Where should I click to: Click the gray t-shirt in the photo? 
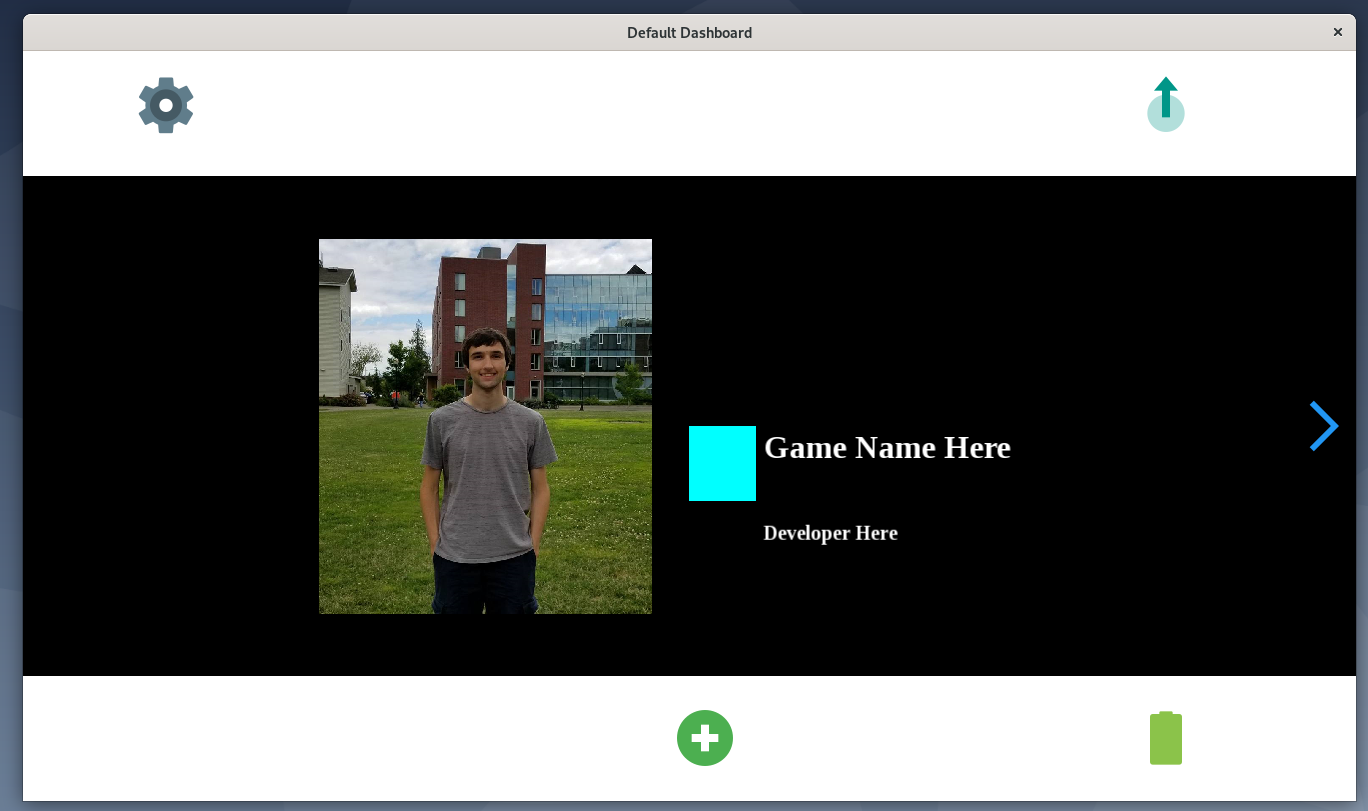[x=487, y=470]
